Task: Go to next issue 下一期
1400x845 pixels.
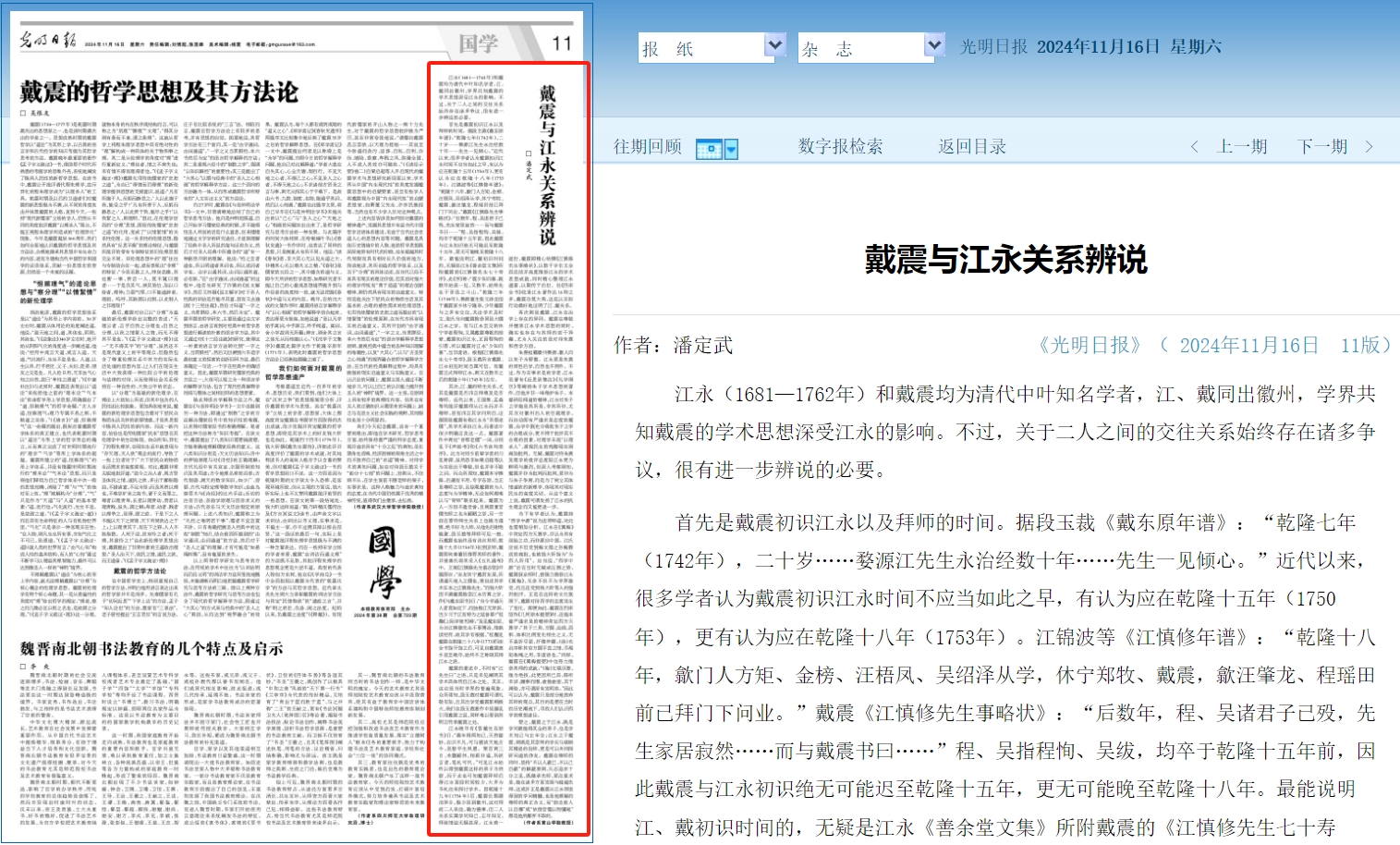Action: [x=1322, y=147]
